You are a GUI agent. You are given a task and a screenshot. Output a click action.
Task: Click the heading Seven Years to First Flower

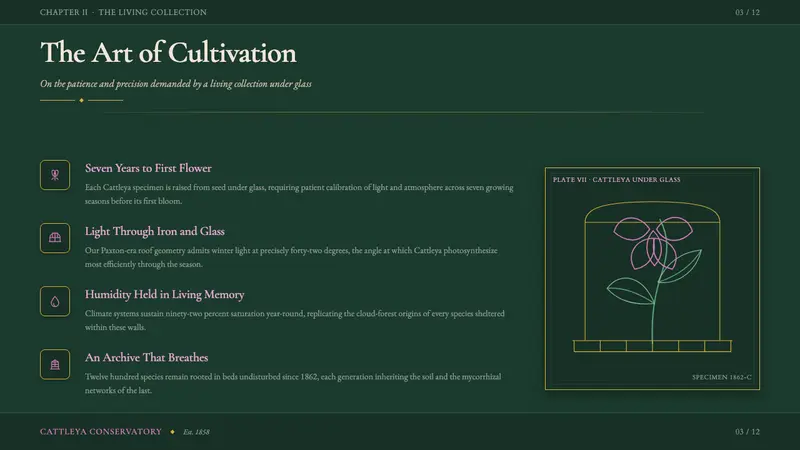pos(148,168)
